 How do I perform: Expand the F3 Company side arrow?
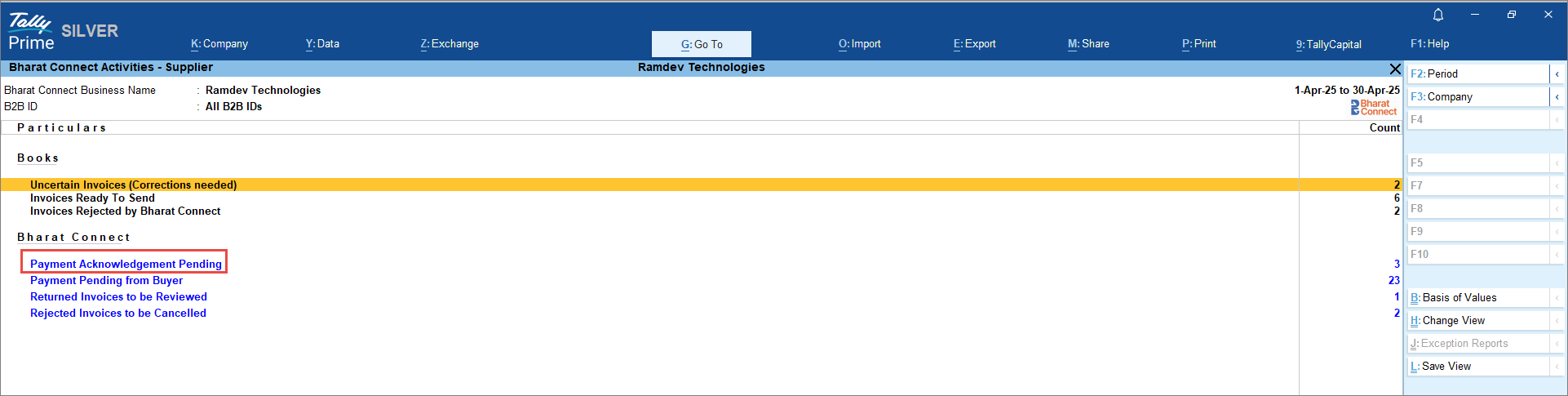coord(1557,96)
